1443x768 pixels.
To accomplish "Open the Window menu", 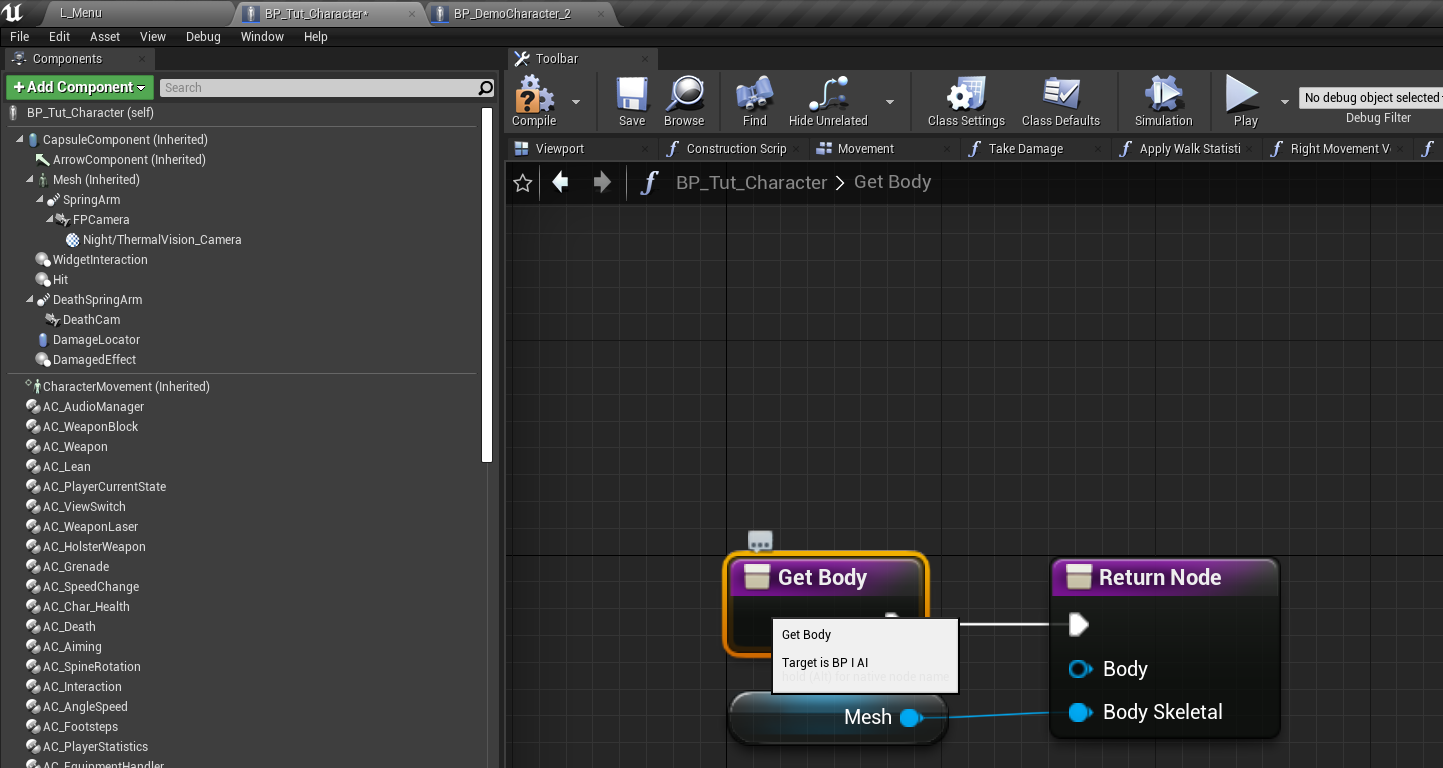I will pos(262,36).
